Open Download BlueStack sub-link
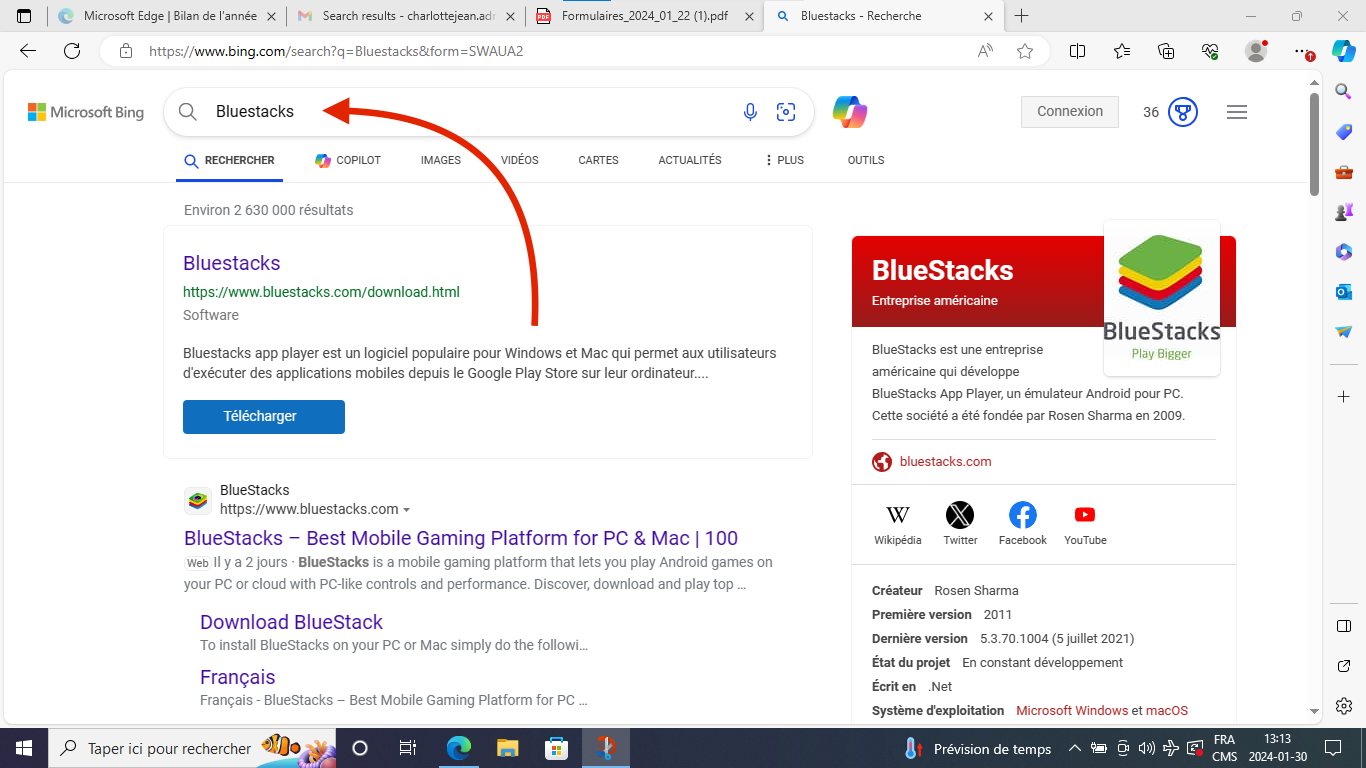This screenshot has width=1366, height=768. (x=291, y=622)
